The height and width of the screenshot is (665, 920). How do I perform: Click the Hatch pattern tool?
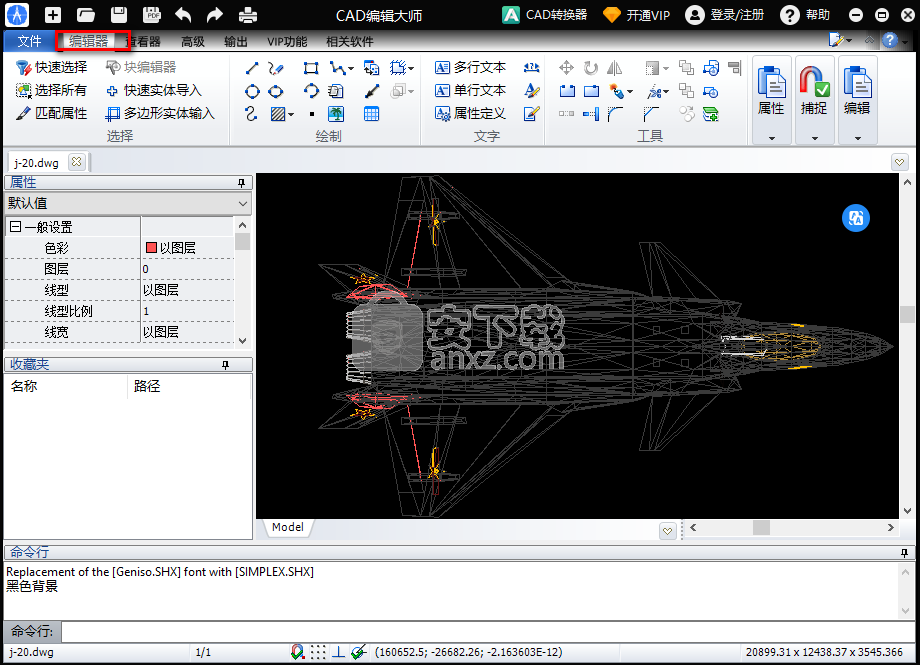point(278,114)
